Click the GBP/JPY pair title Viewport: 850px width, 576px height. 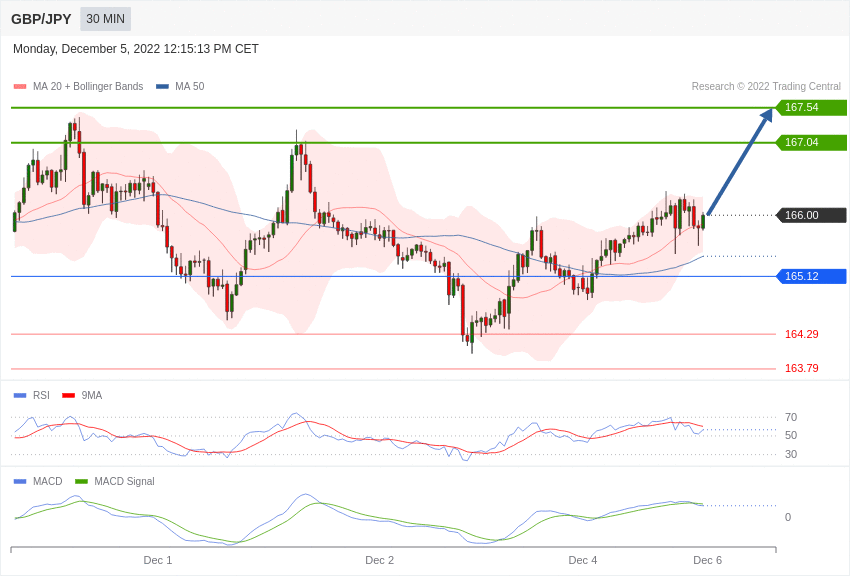[x=41, y=19]
